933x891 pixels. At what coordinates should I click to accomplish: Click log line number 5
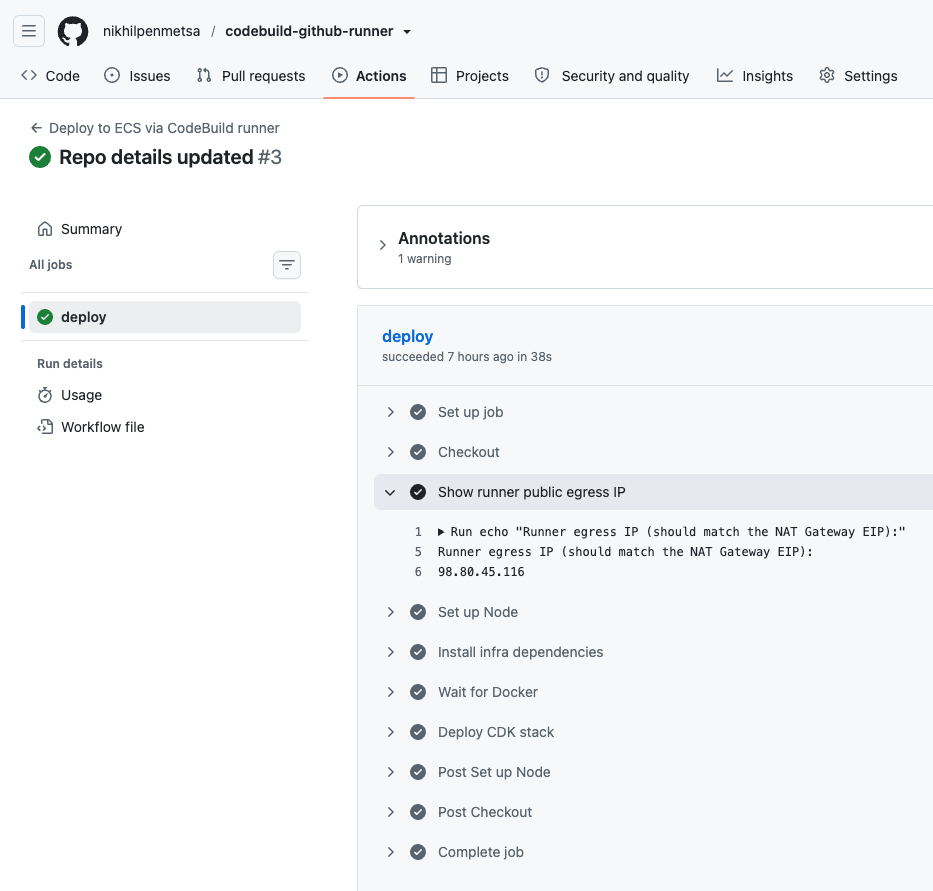tap(418, 552)
